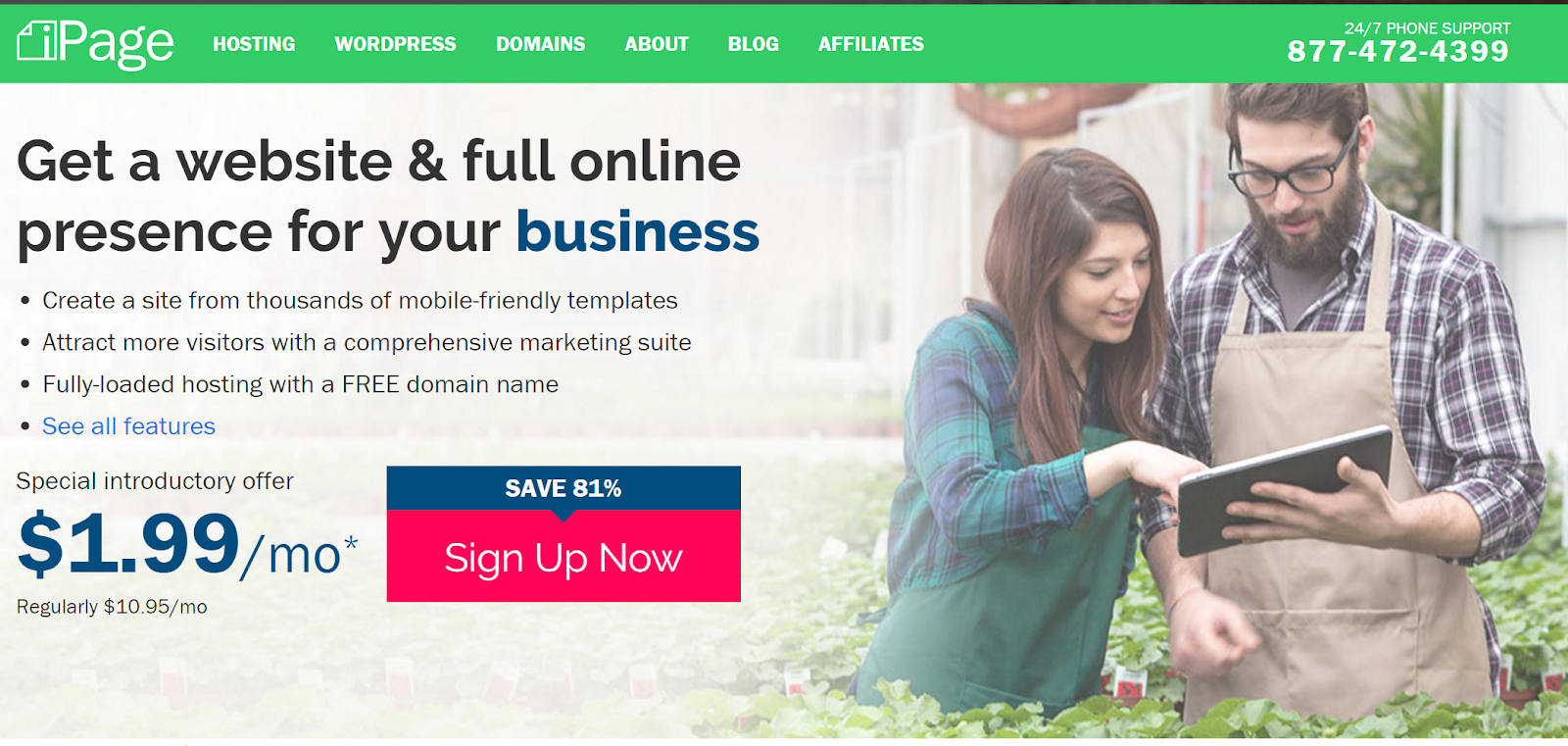Click the iPage logo icon

coord(37,40)
